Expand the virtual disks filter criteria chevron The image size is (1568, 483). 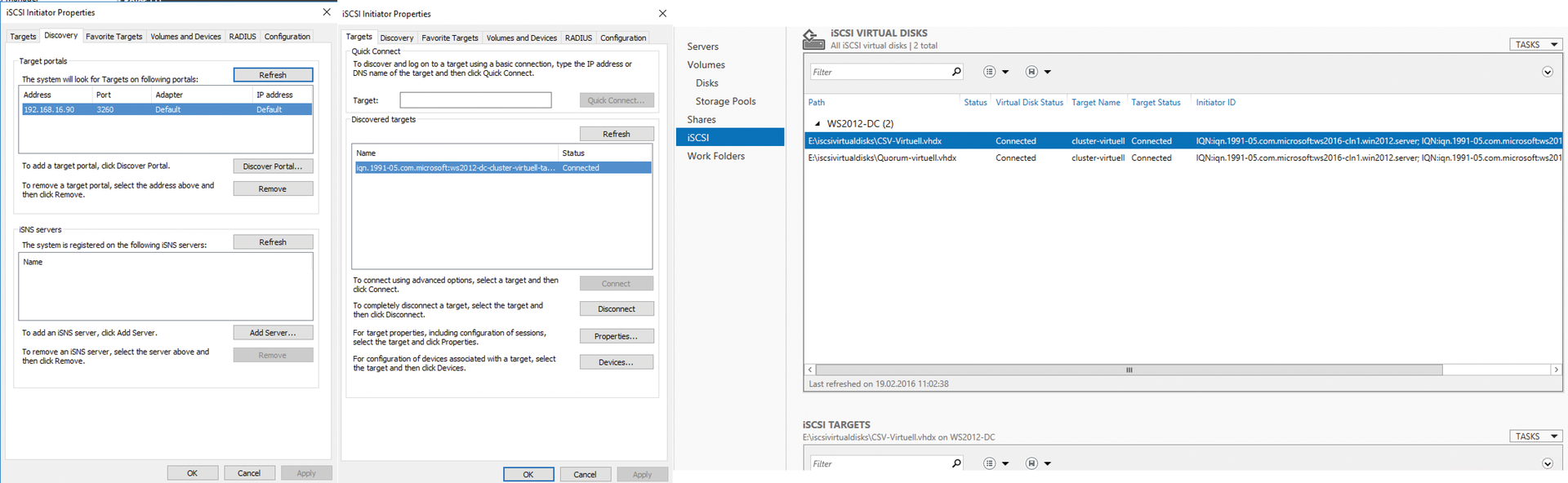point(1547,72)
